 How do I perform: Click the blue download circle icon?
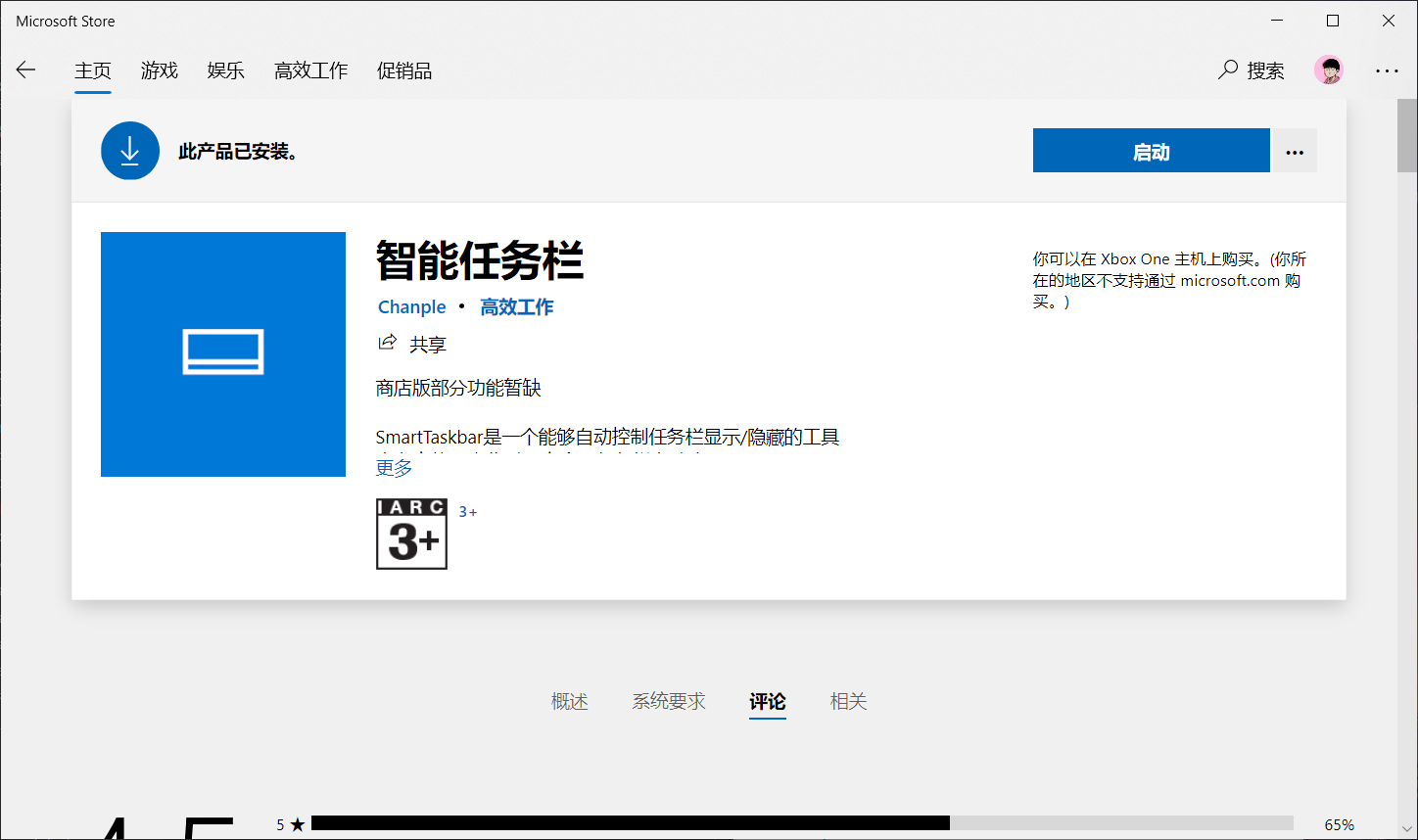pos(130,151)
